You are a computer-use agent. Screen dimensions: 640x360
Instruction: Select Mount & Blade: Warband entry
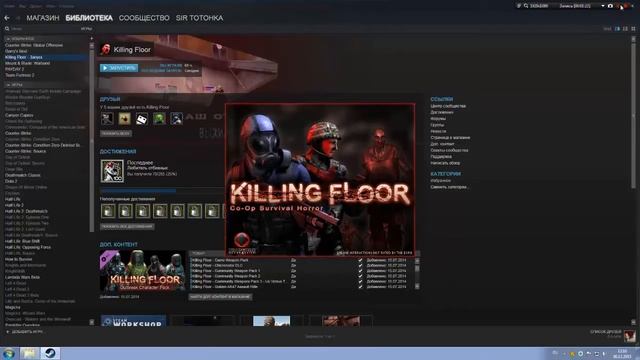27,63
